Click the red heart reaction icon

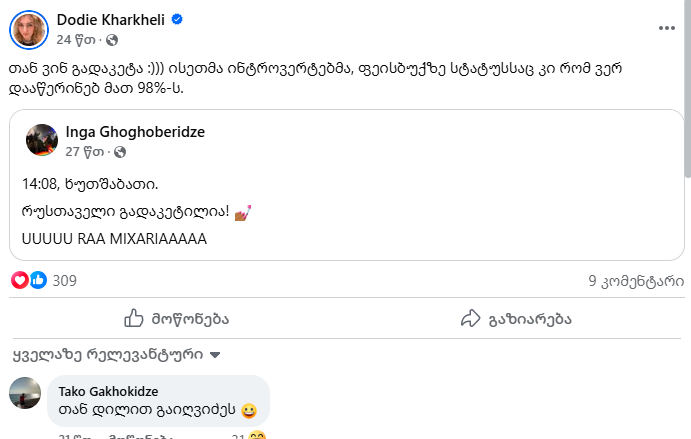20,281
